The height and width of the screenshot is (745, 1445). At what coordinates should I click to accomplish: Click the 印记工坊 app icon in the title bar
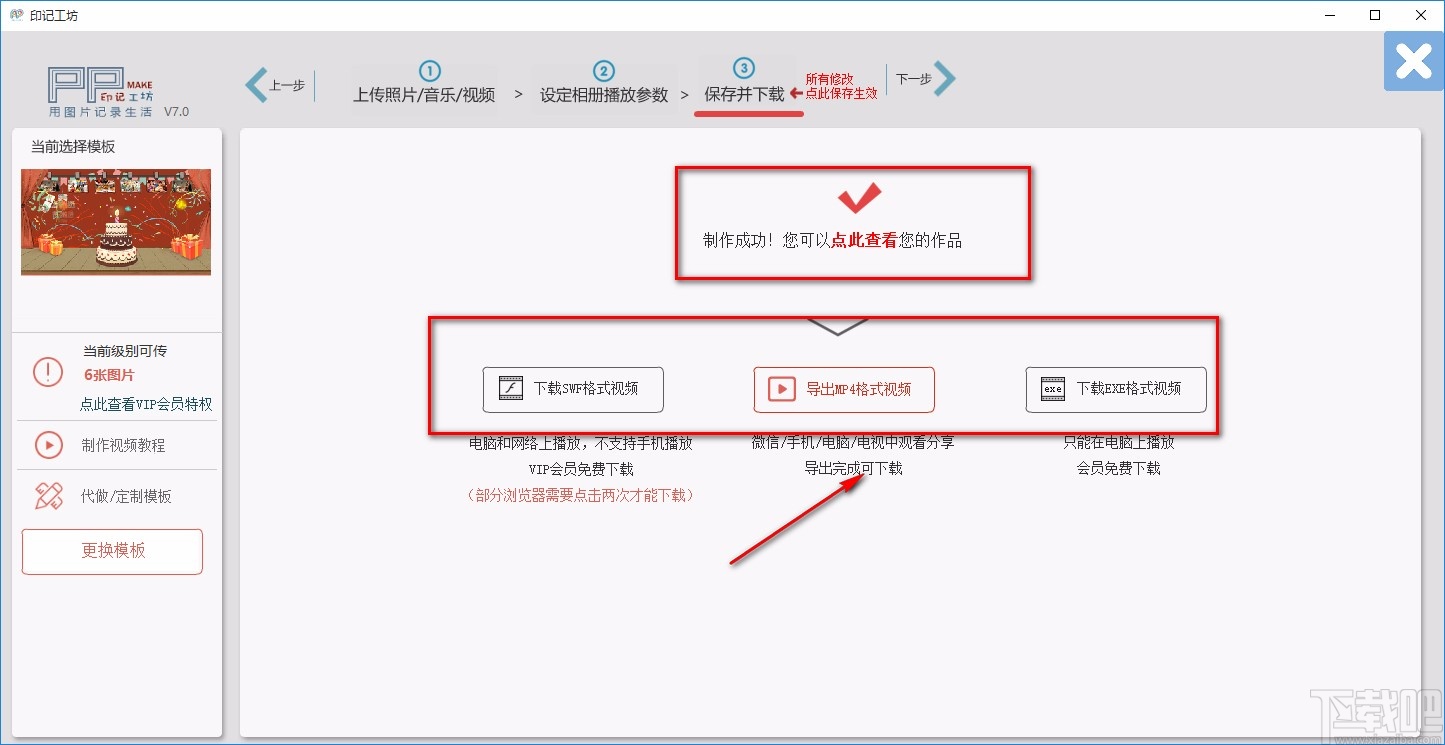[15, 15]
